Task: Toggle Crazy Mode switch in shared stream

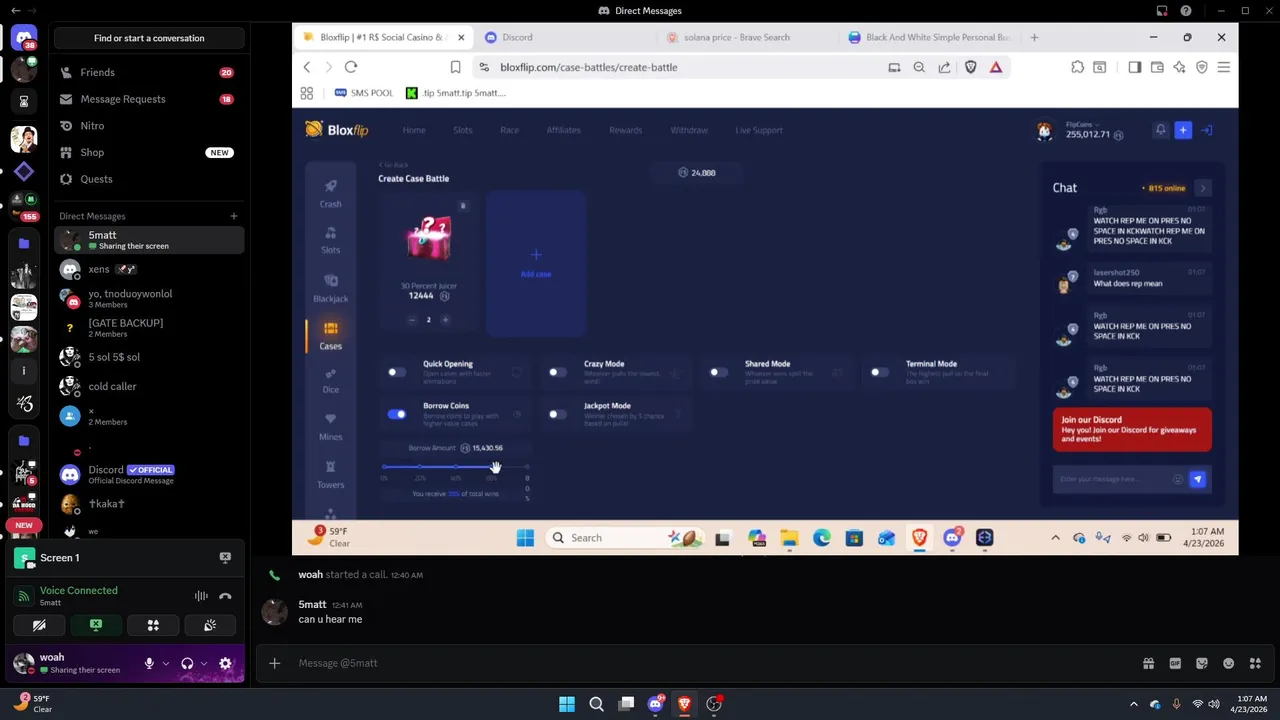Action: 557,373
